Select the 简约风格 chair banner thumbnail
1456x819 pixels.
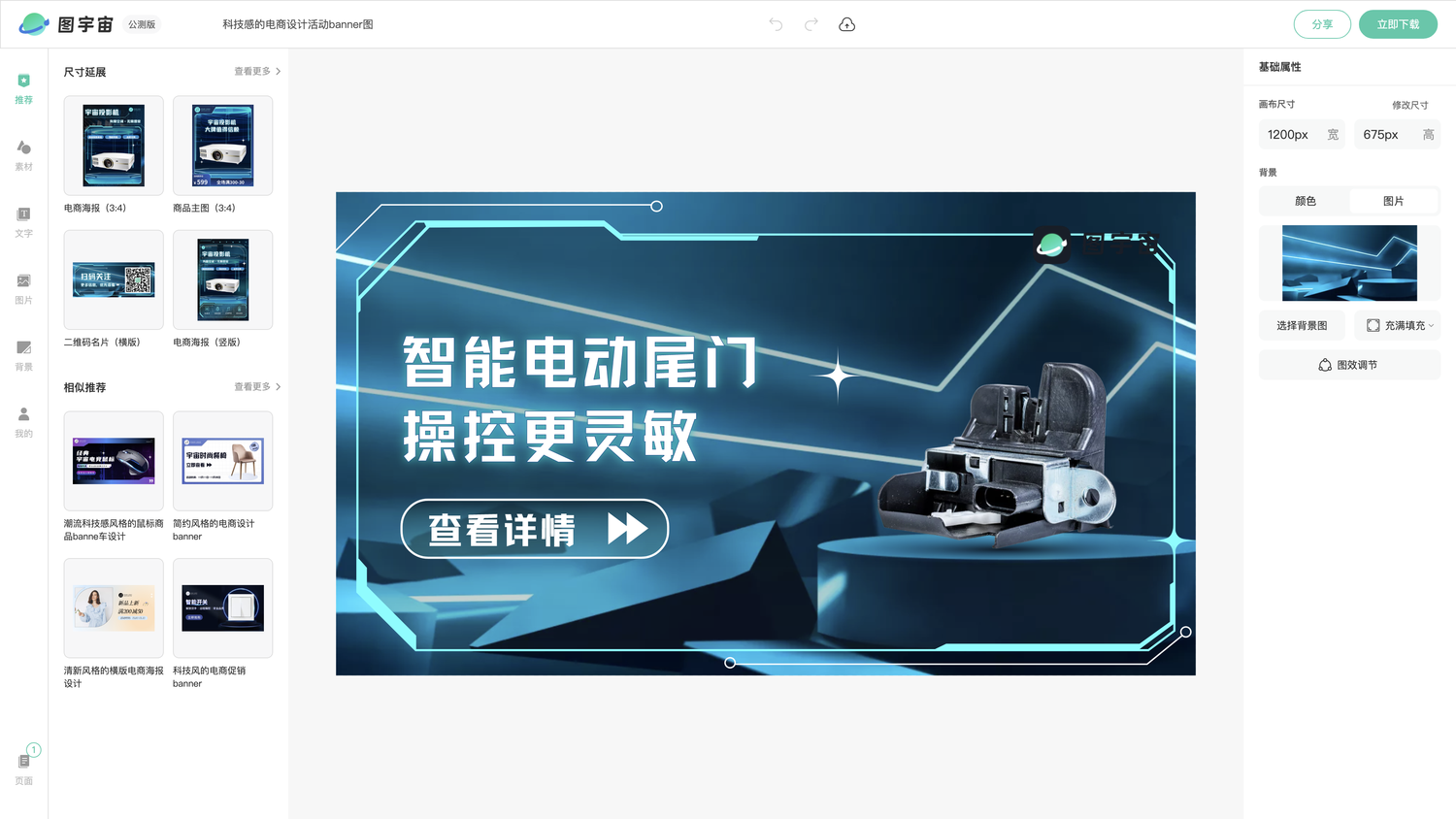[x=222, y=461]
